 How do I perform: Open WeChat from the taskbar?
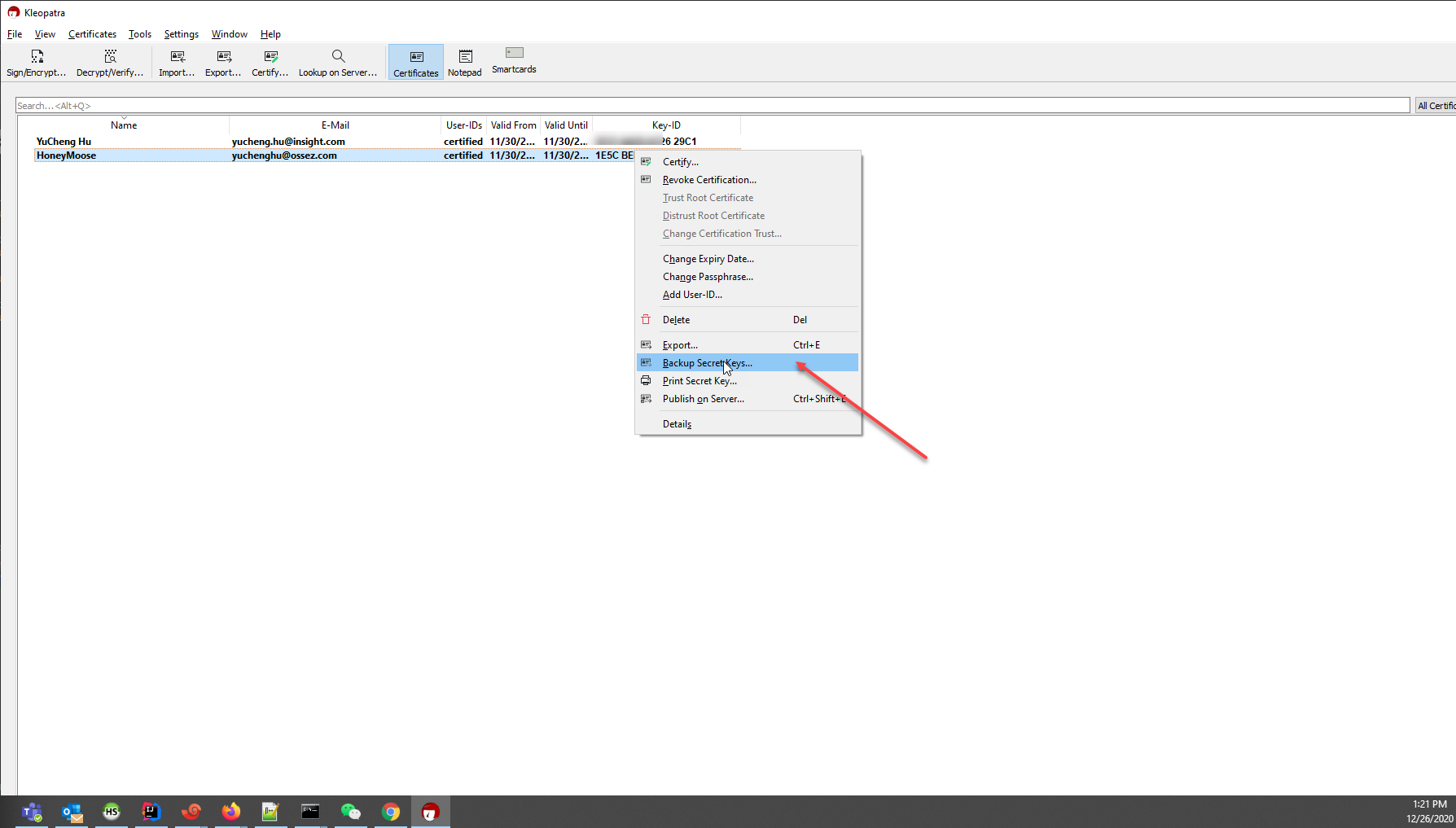(x=351, y=812)
